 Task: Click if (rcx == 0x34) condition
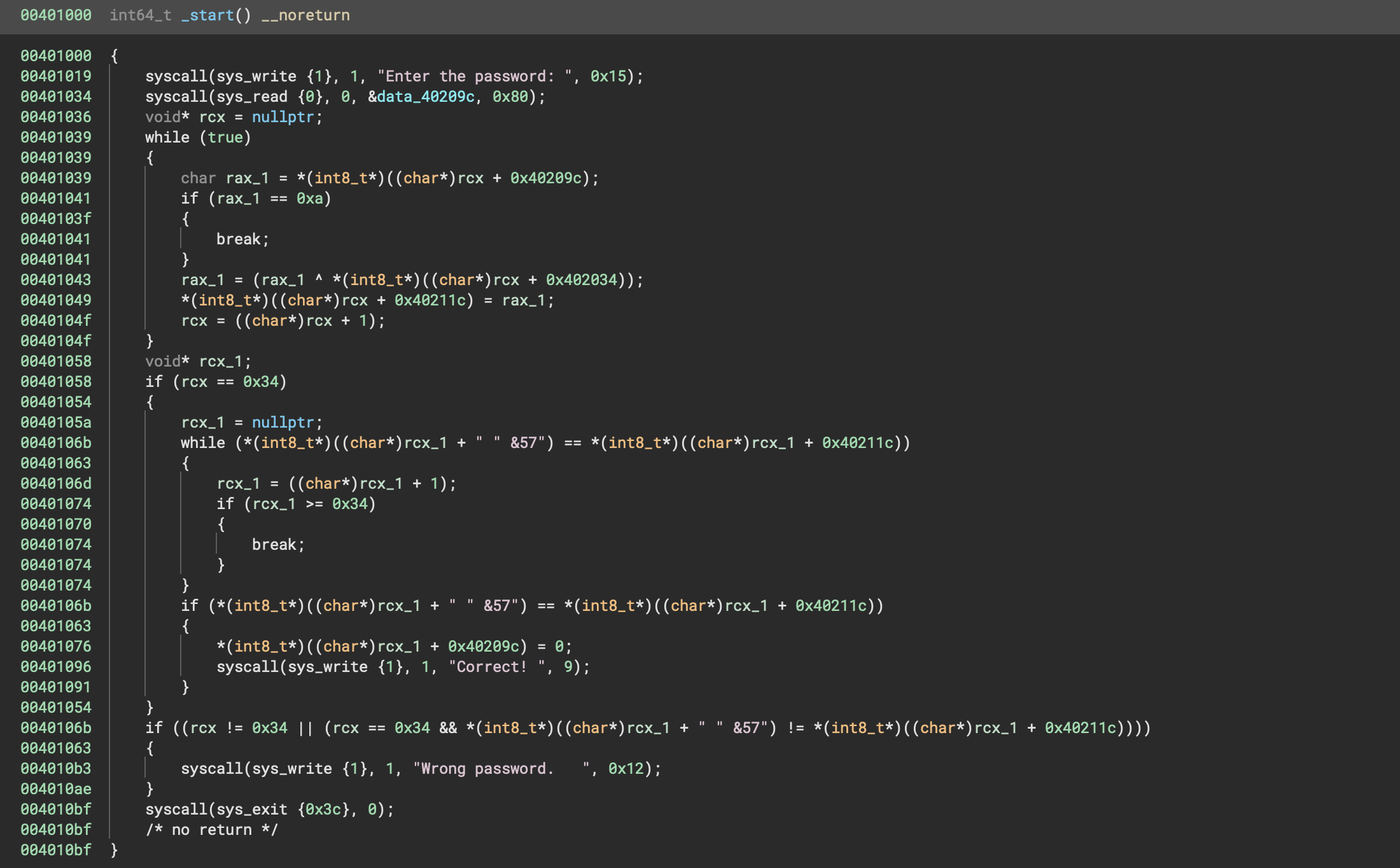(216, 382)
